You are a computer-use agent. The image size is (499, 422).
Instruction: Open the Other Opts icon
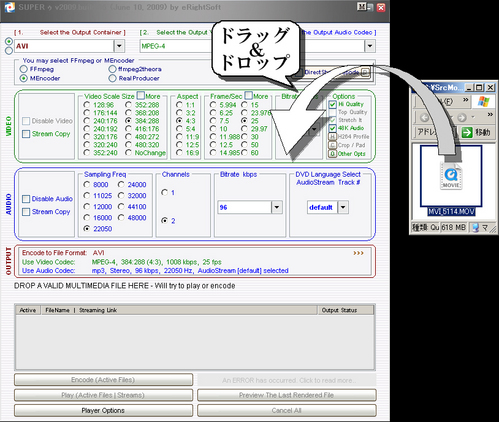click(x=332, y=154)
